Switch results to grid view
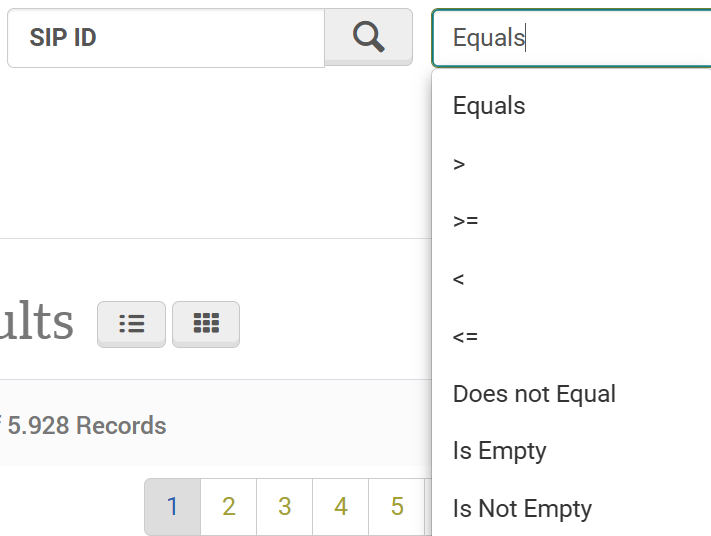Screen dimensions: 711x536 (x=206, y=324)
